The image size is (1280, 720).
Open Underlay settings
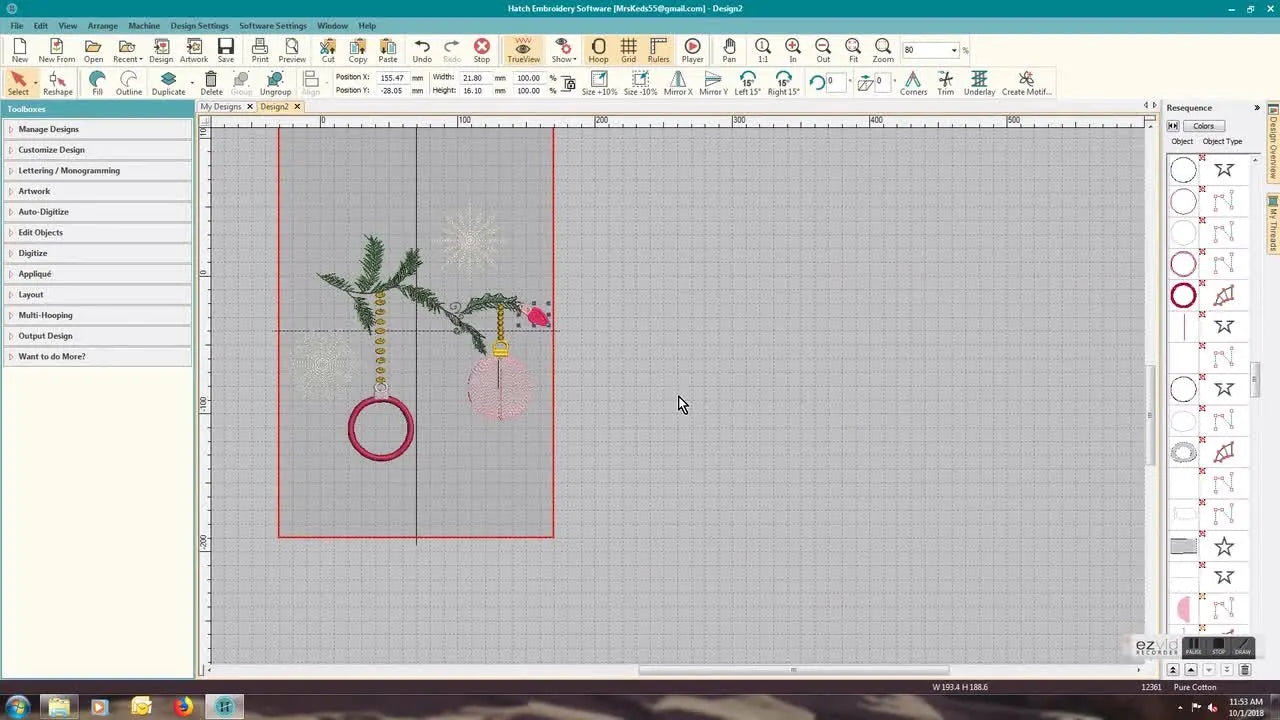(979, 84)
